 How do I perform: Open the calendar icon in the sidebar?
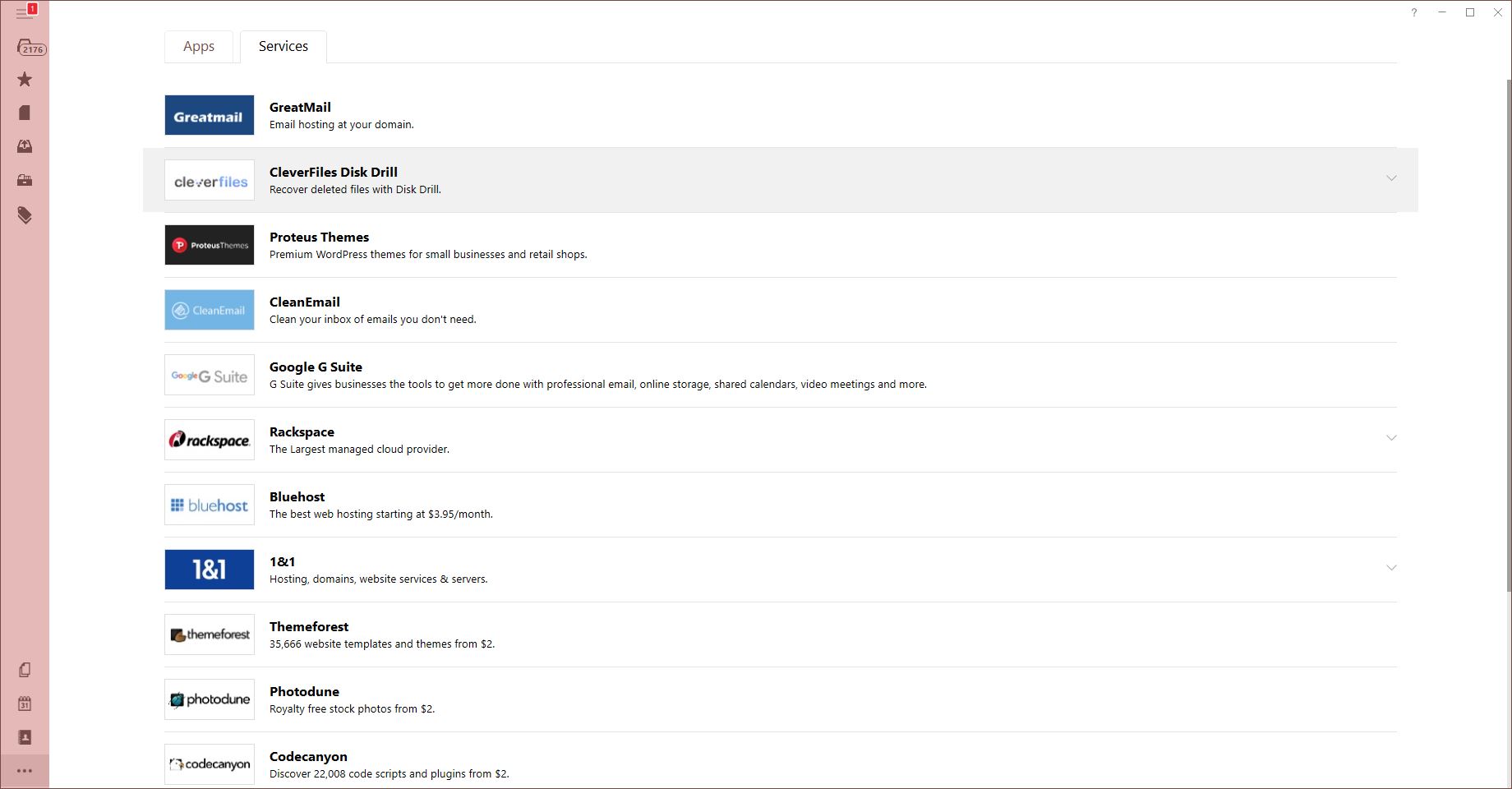click(25, 704)
